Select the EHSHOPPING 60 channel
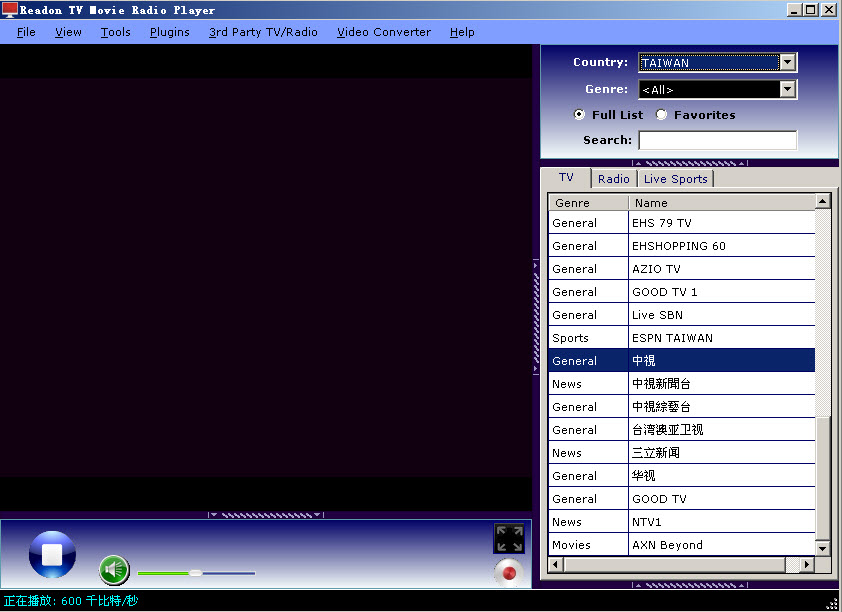Image resolution: width=842 pixels, height=612 pixels. pos(681,246)
